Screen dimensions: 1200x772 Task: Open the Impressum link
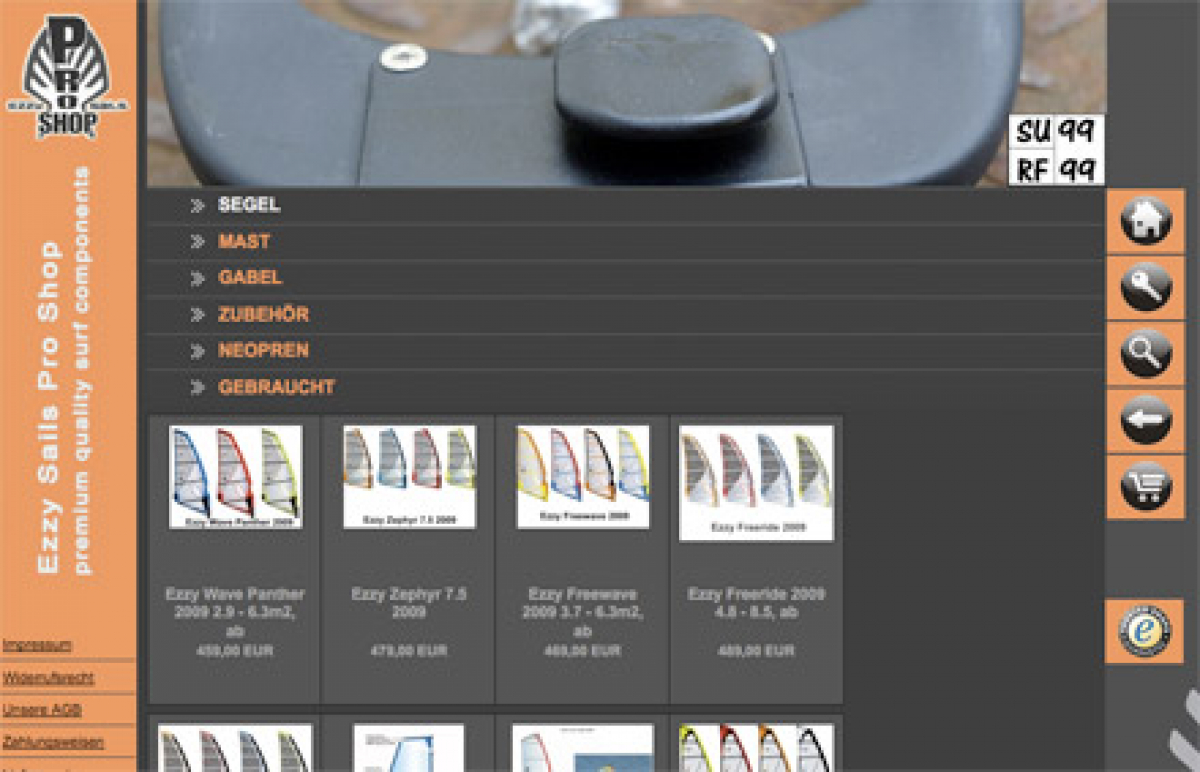click(37, 645)
